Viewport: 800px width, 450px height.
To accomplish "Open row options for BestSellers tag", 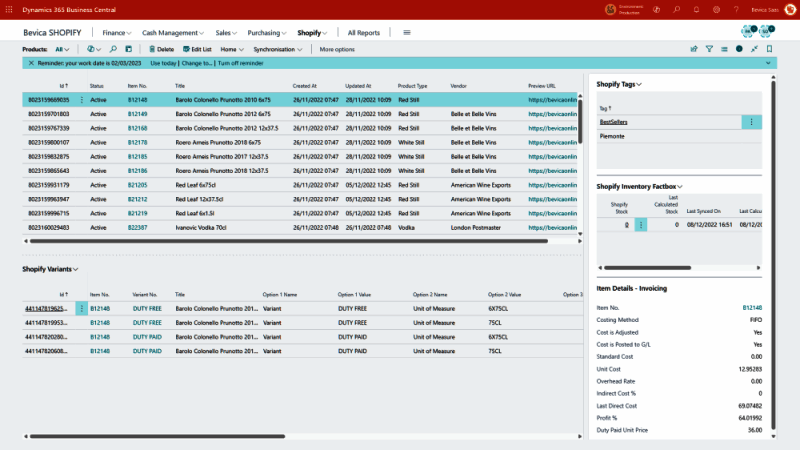I will click(752, 122).
